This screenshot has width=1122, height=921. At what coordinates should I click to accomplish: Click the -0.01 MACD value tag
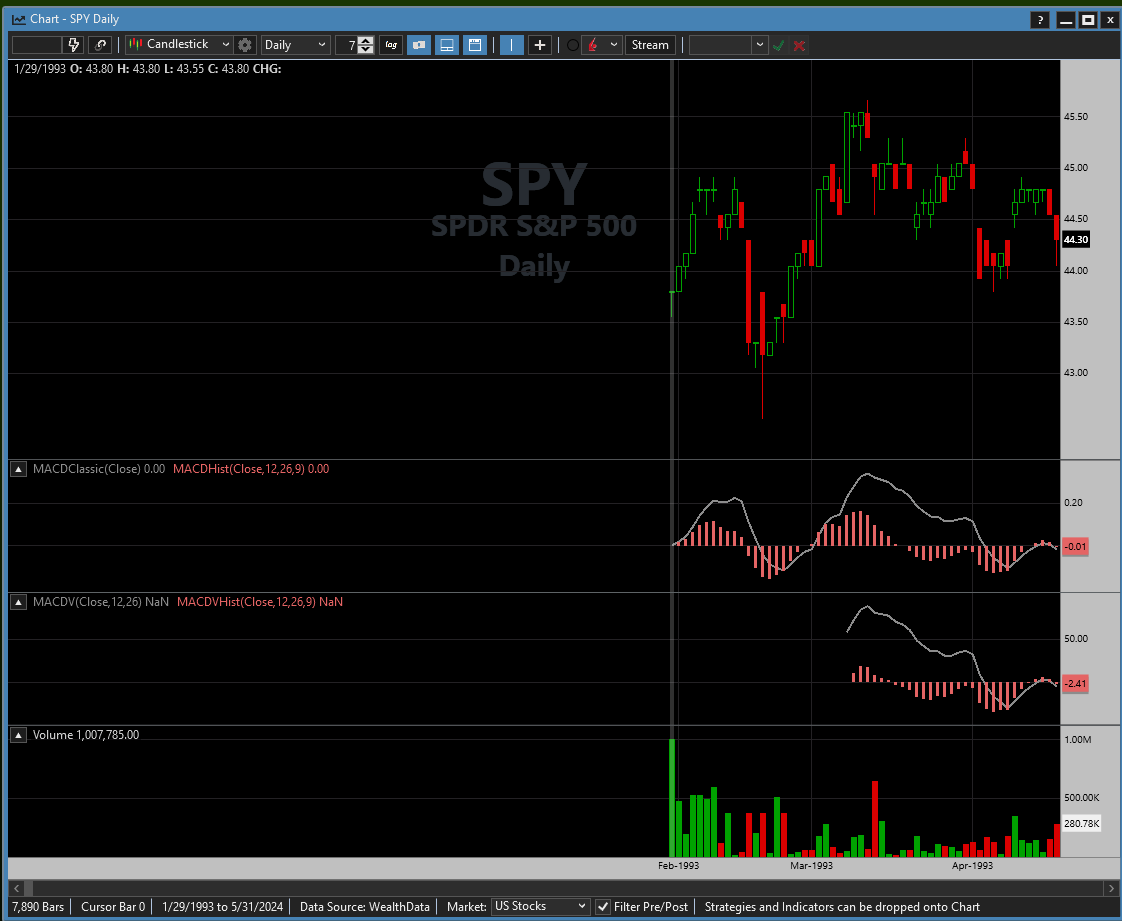(x=1075, y=547)
